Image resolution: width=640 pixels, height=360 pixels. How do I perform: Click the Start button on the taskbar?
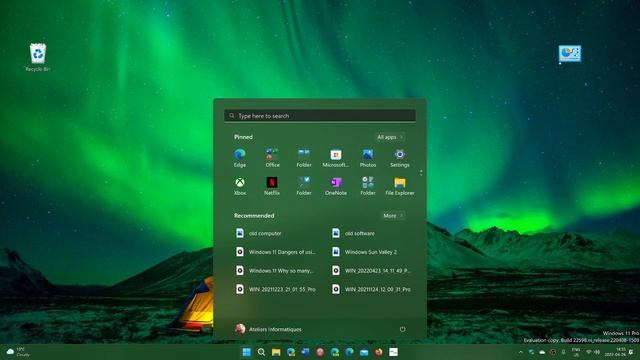coord(247,352)
